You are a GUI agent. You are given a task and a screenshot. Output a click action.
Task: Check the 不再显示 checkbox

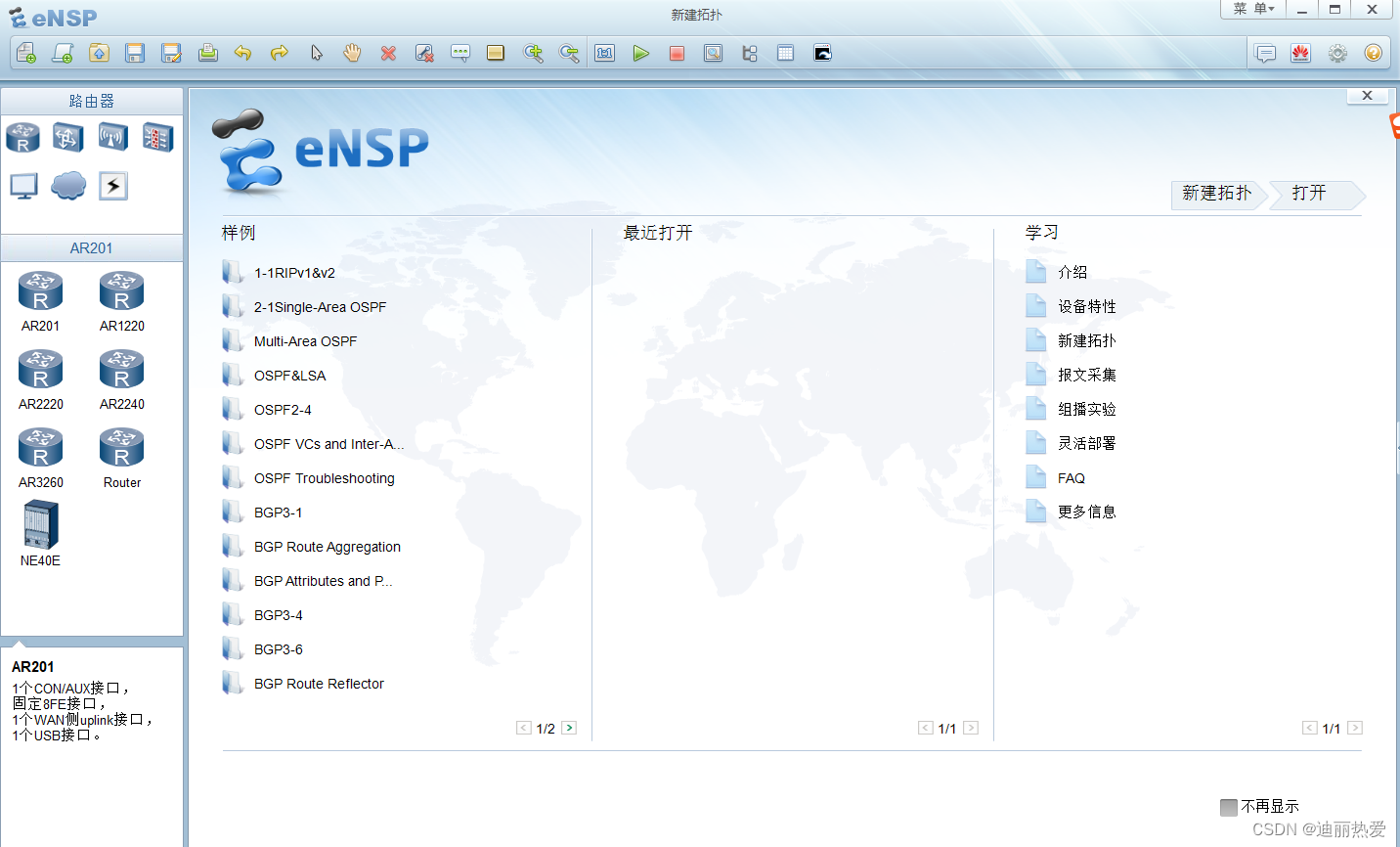[1229, 807]
